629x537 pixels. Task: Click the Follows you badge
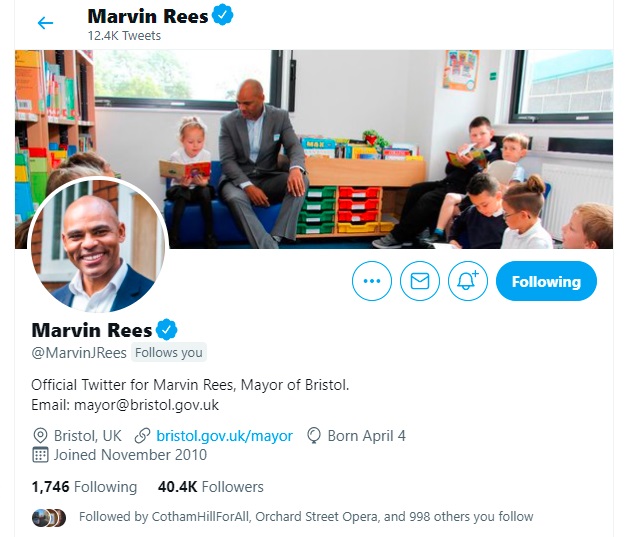click(x=169, y=353)
